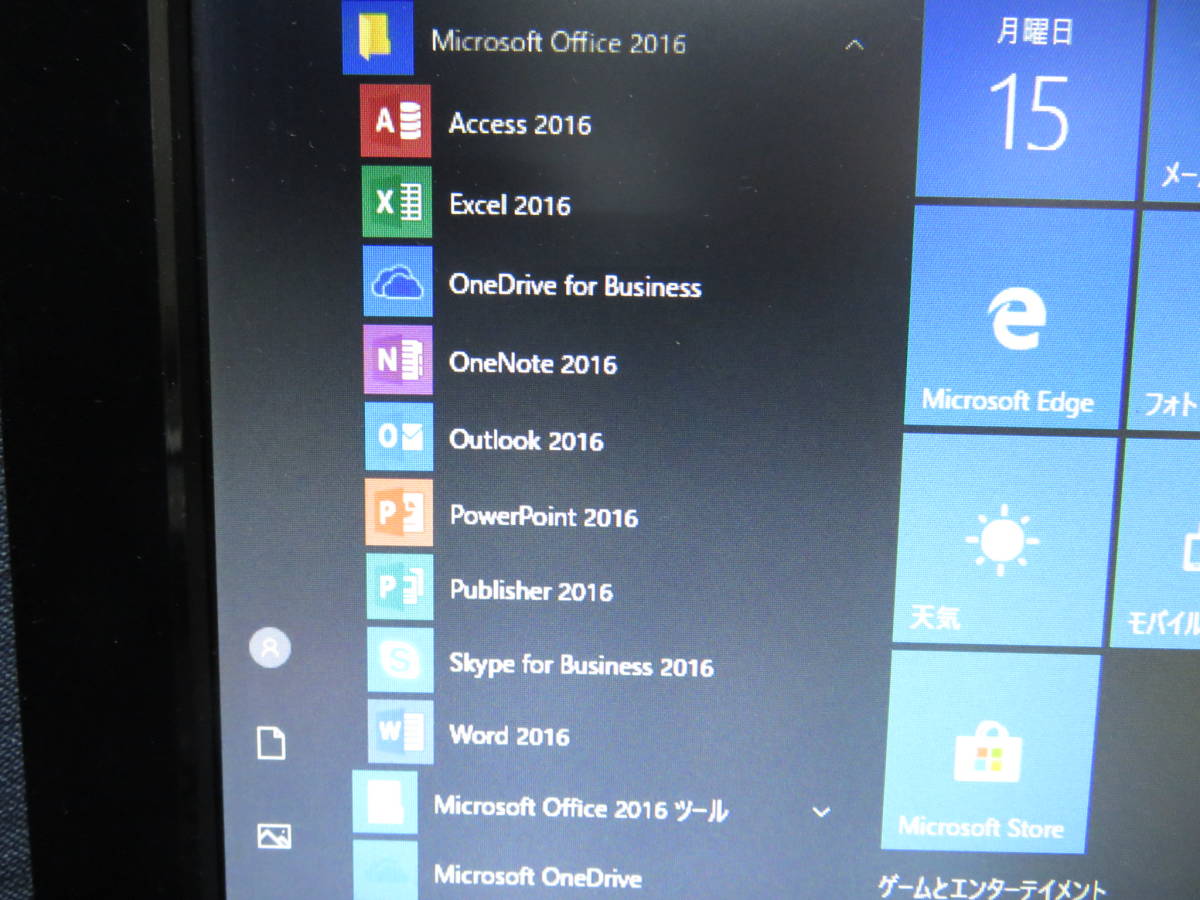Select the Publisher 2016 label
Image resolution: width=1200 pixels, height=900 pixels.
click(x=531, y=590)
